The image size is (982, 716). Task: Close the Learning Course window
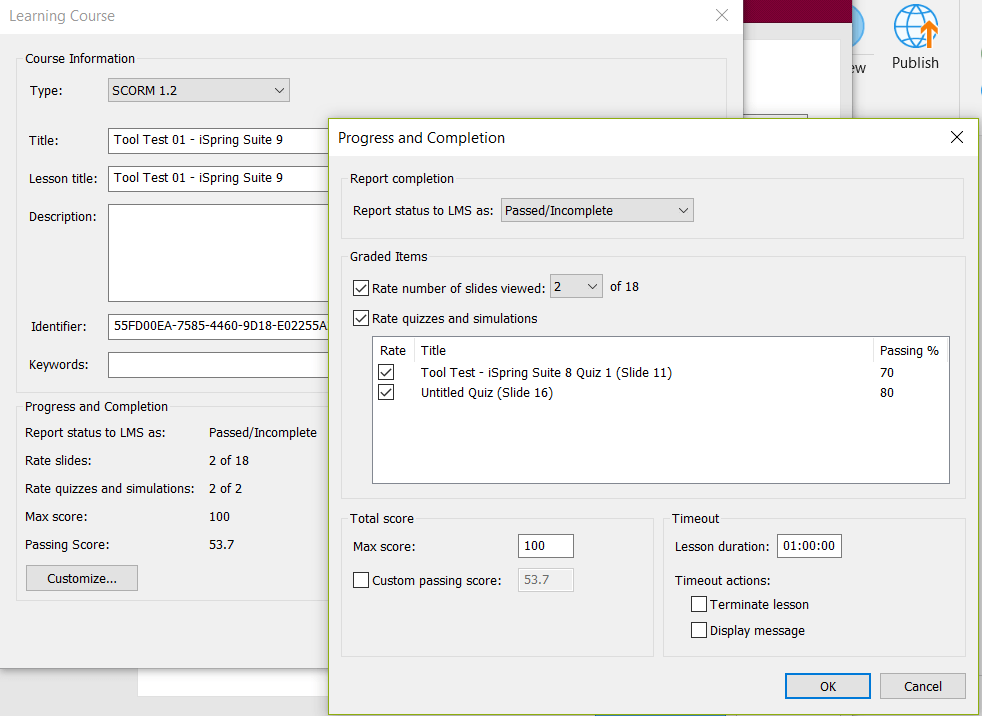(721, 15)
